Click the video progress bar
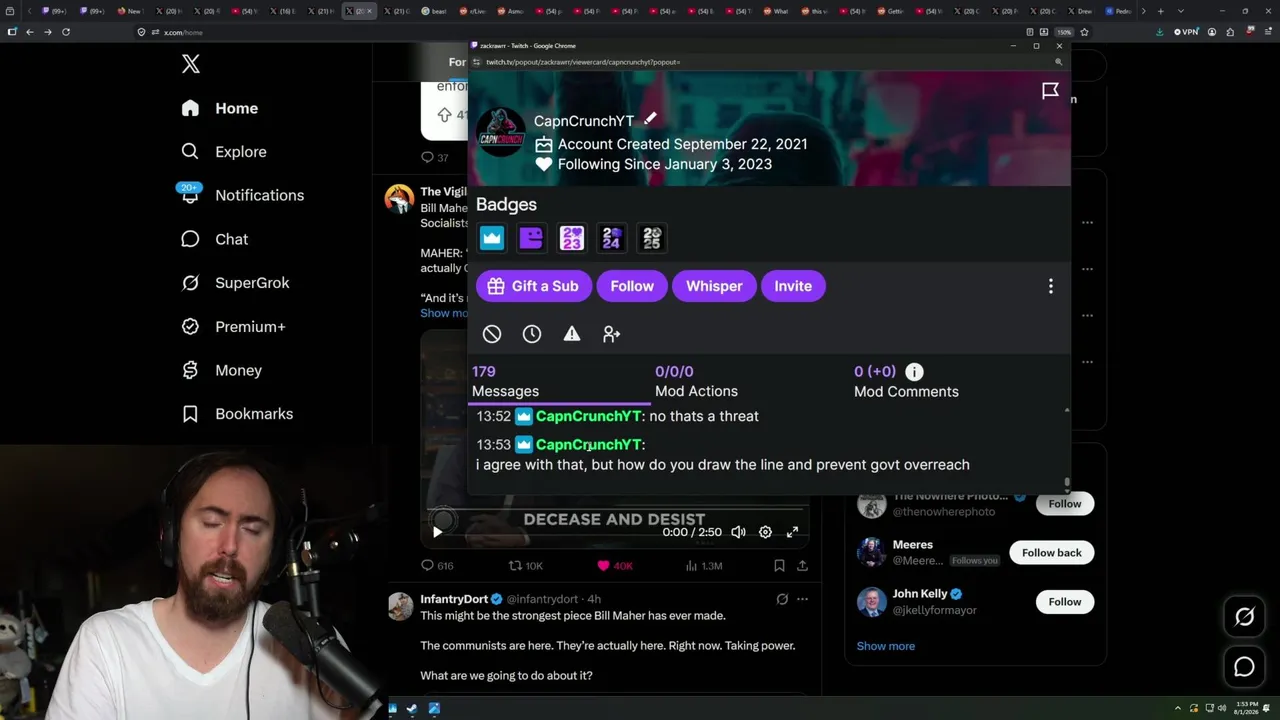The height and width of the screenshot is (720, 1280). [x=614, y=508]
